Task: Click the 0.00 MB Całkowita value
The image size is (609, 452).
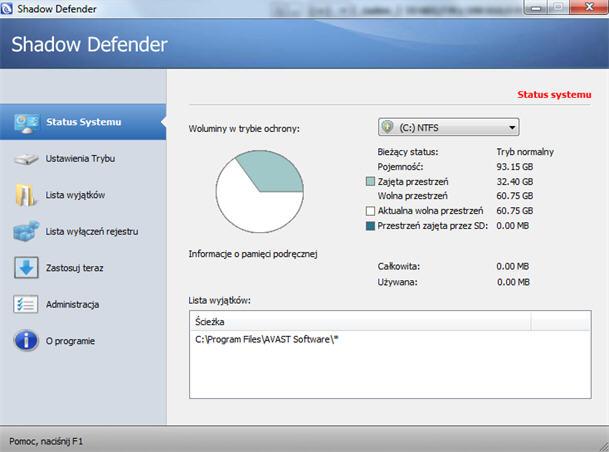Action: 513,266
